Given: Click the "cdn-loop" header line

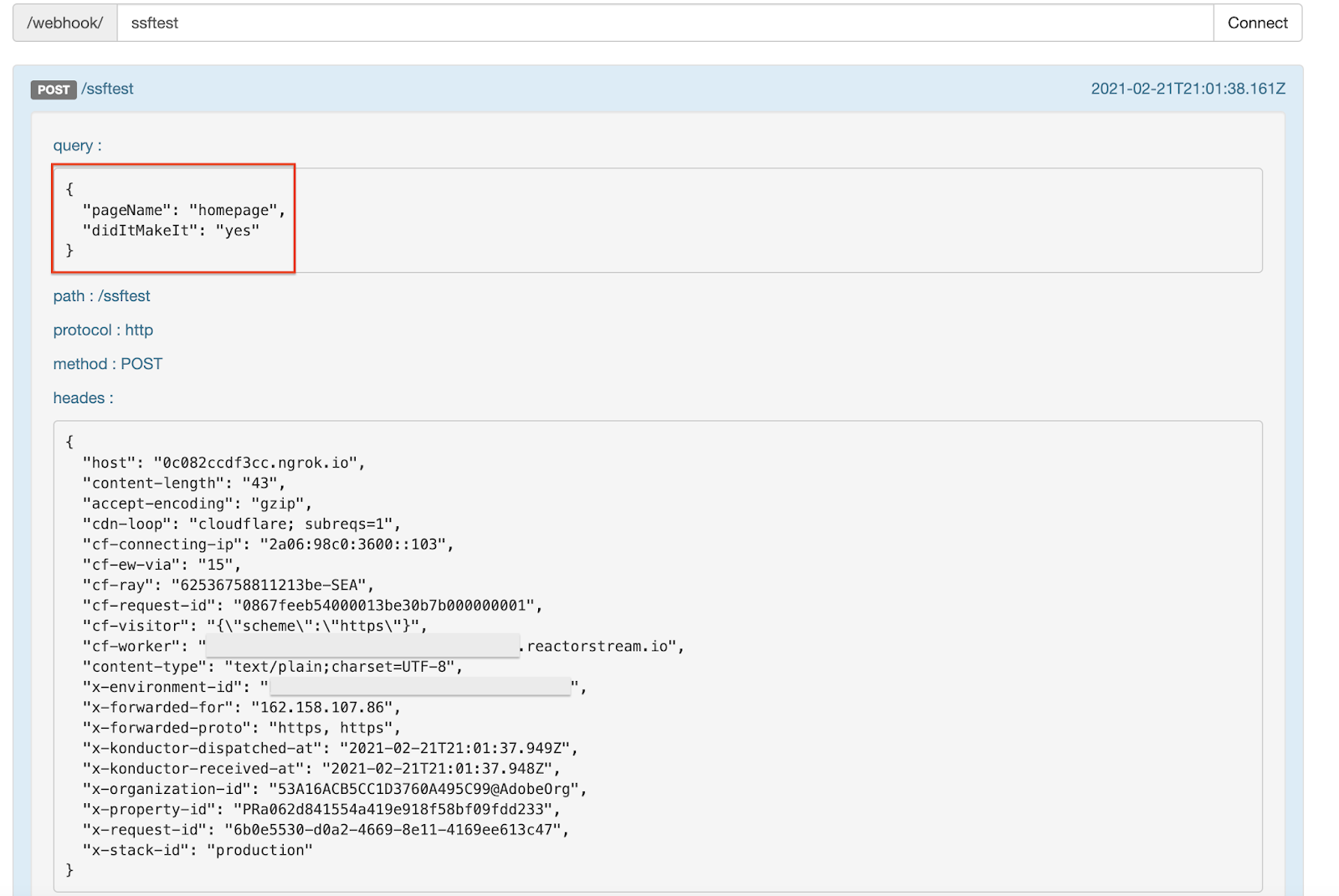Looking at the screenshot, I should point(242,524).
